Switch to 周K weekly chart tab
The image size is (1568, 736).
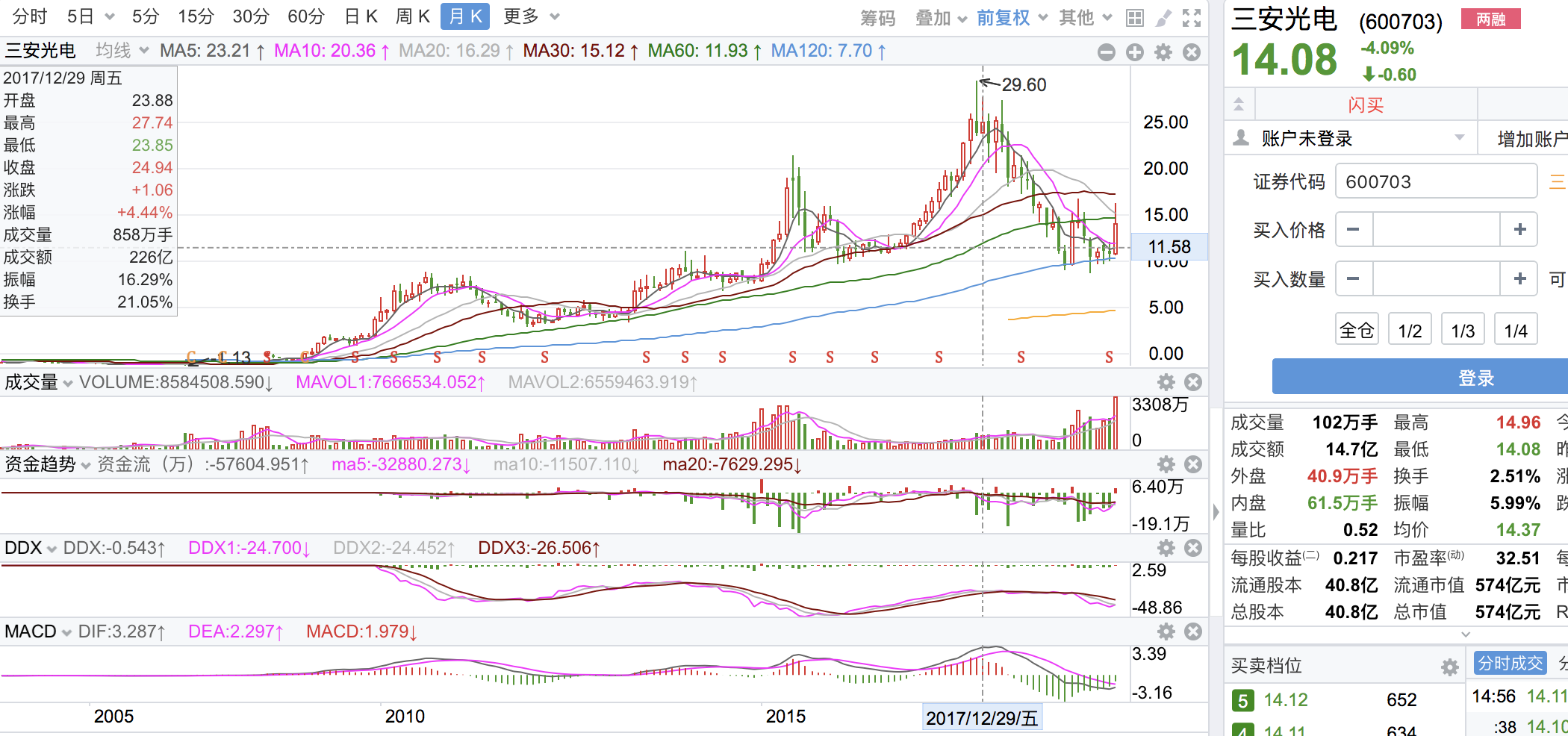tap(413, 16)
